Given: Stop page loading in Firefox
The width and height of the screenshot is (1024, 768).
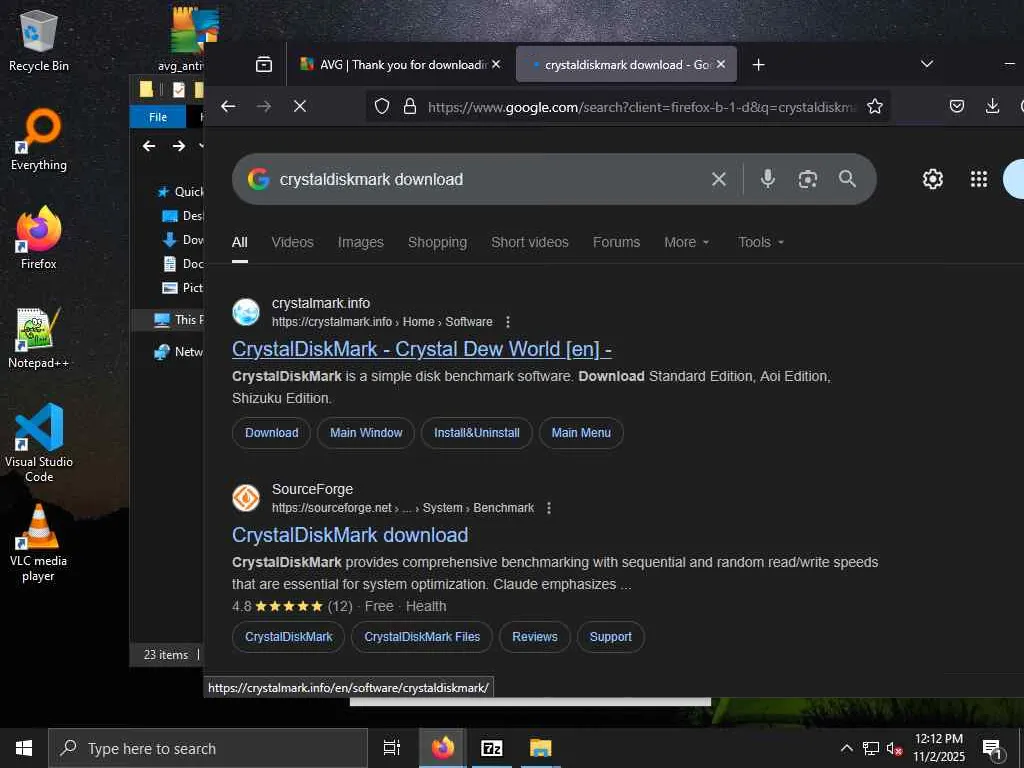Looking at the screenshot, I should (x=300, y=106).
